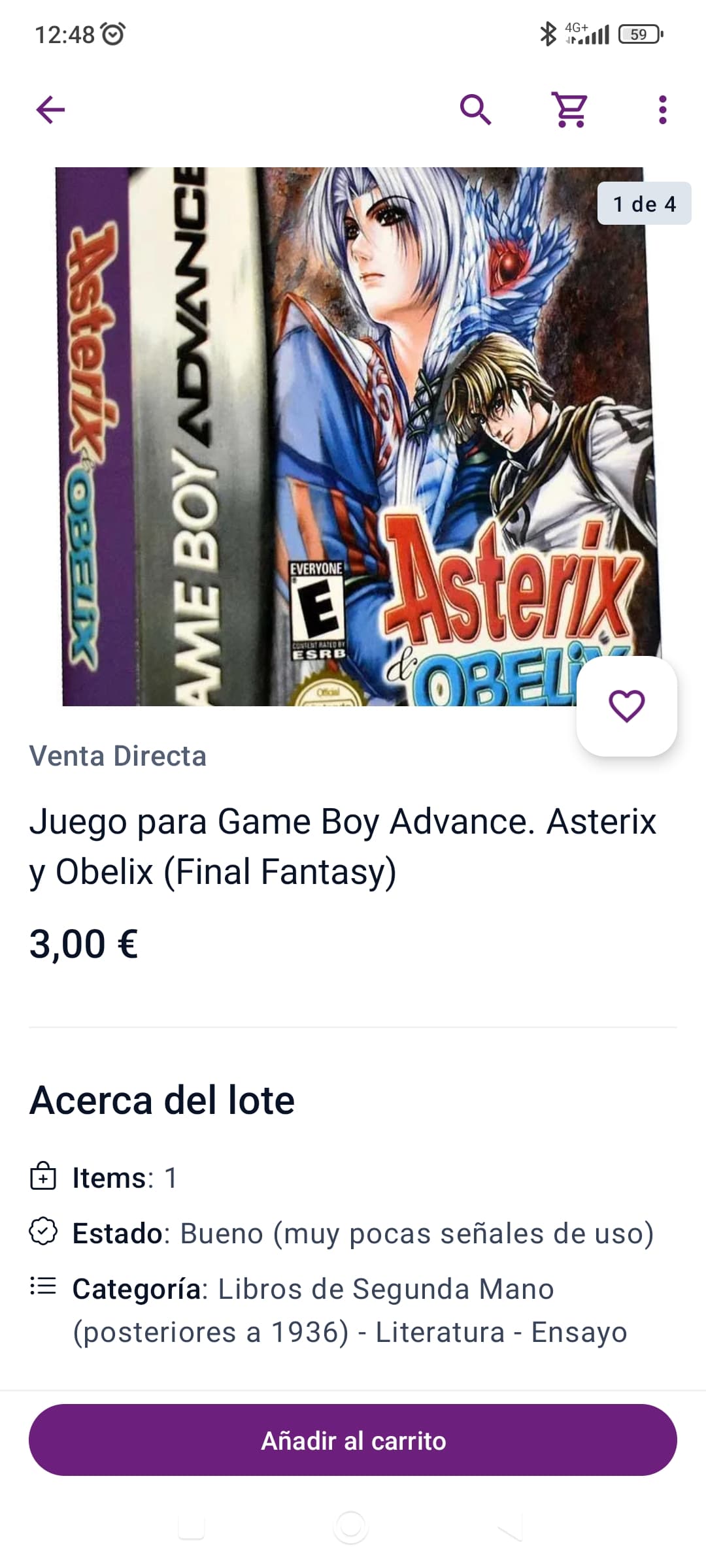The height and width of the screenshot is (1568, 706).
Task: Tap the '1 de 4' image counter
Action: 644,204
